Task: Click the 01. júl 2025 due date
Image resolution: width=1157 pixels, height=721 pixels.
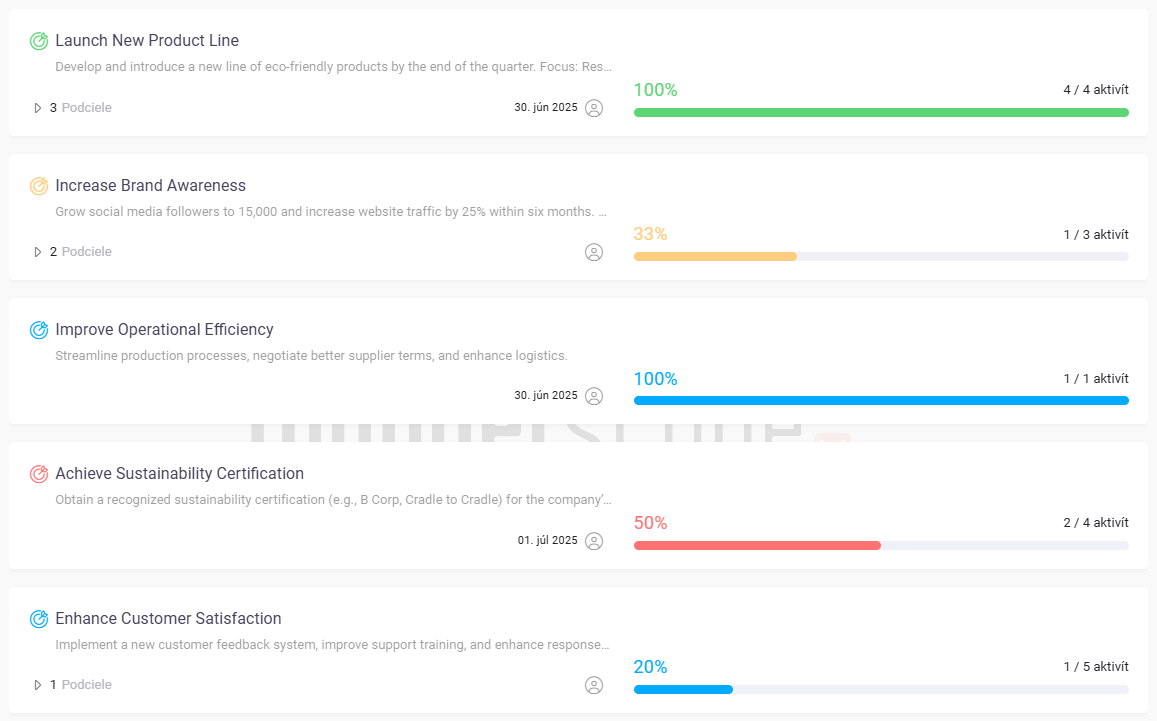Action: pyautogui.click(x=548, y=541)
